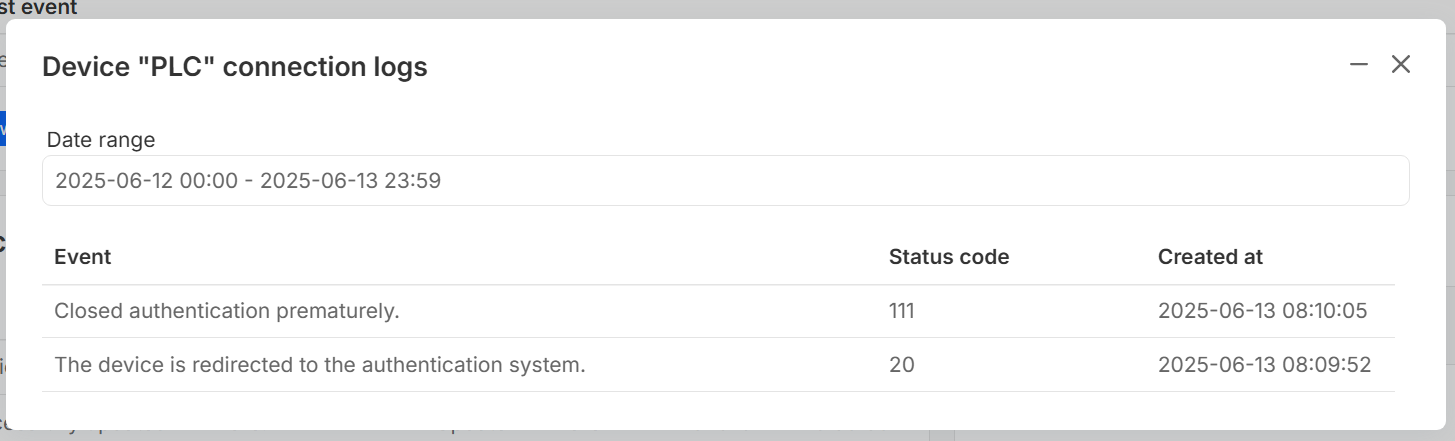This screenshot has width=1455, height=441.
Task: Select the Closed authentication prematurely event
Action: [227, 311]
